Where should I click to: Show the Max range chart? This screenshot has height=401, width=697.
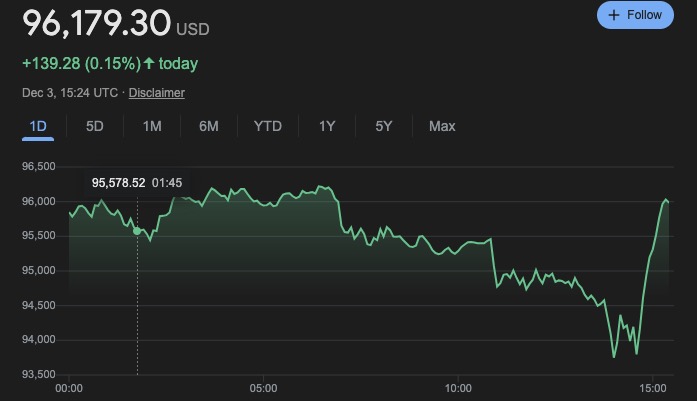pos(442,126)
